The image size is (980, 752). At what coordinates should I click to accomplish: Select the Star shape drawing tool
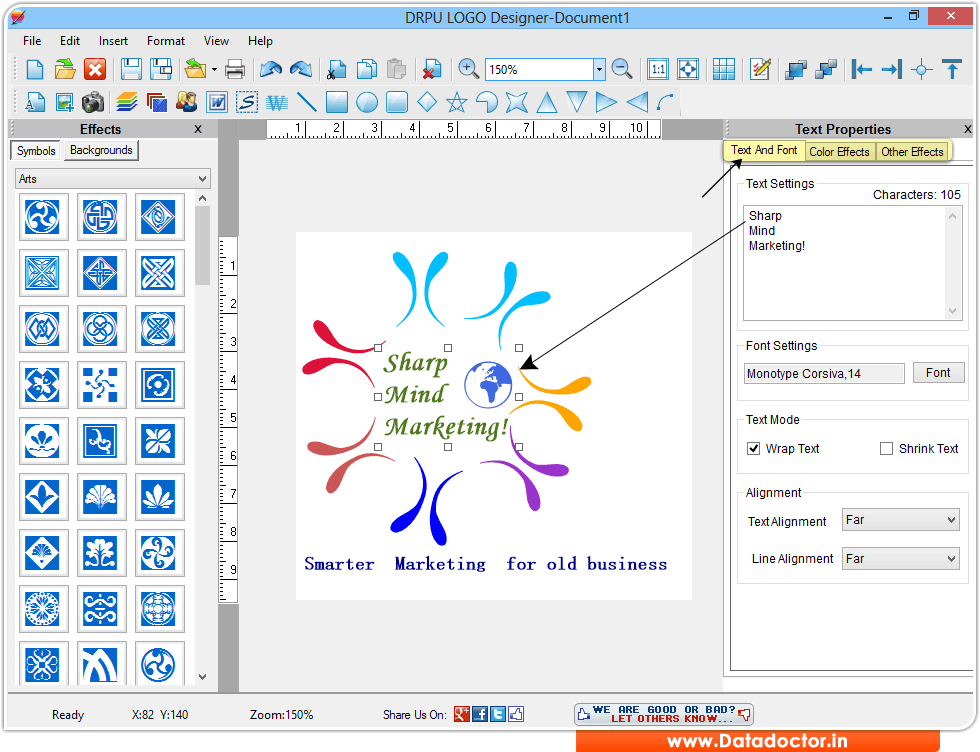pos(454,101)
